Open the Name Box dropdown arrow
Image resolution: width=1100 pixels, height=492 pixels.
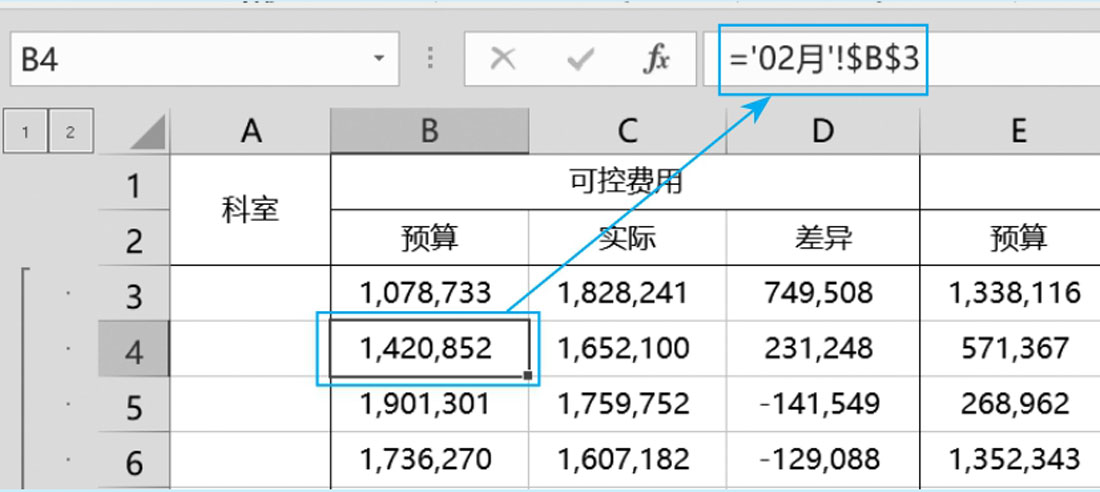pyautogui.click(x=378, y=59)
